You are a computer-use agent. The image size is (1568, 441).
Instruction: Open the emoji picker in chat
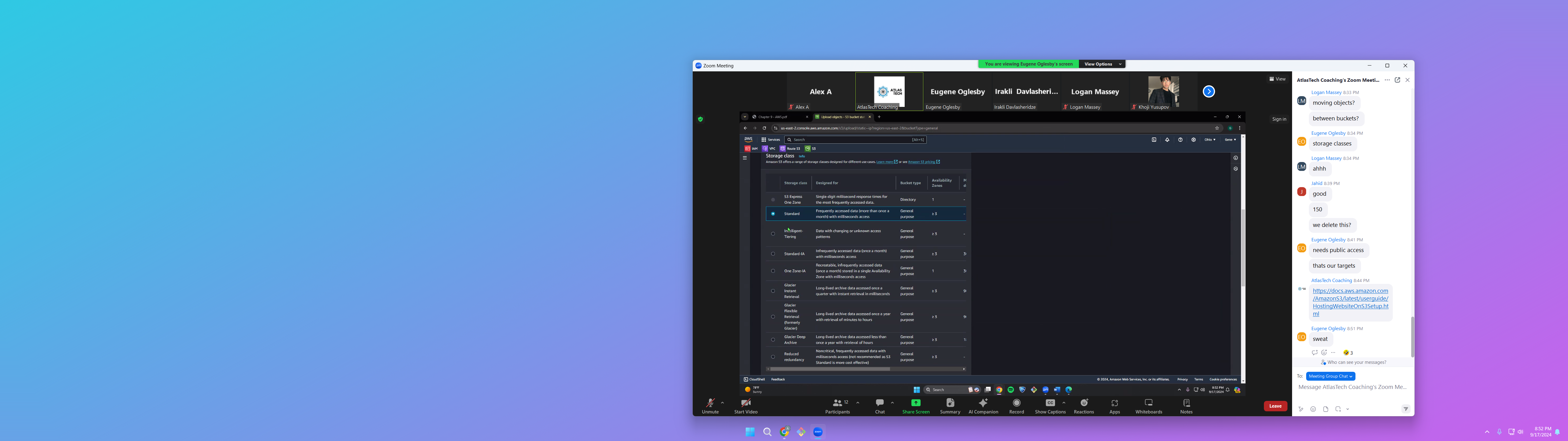[1313, 409]
